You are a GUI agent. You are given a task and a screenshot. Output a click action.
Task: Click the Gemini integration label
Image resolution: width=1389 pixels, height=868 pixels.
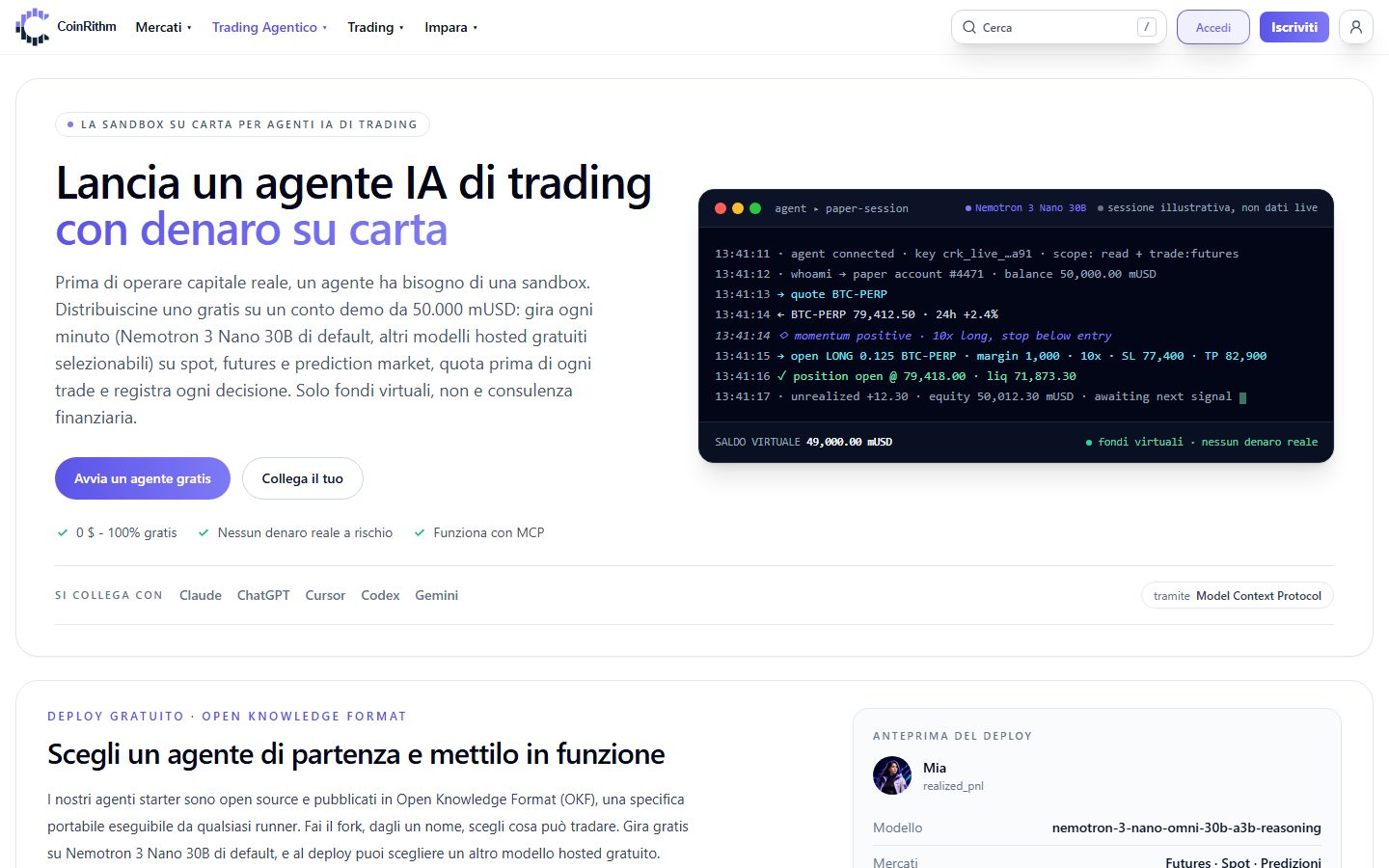click(437, 595)
